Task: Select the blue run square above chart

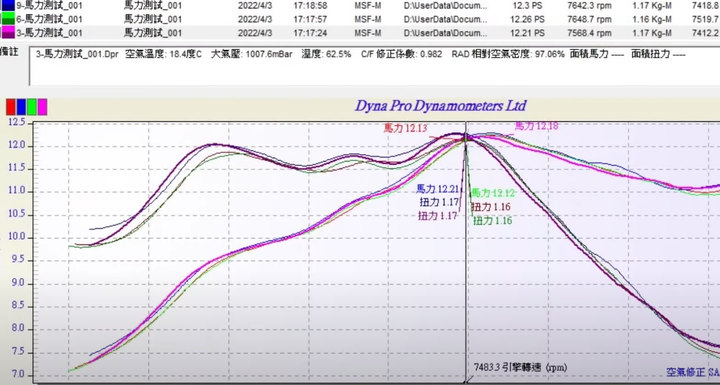Action: pyautogui.click(x=21, y=107)
